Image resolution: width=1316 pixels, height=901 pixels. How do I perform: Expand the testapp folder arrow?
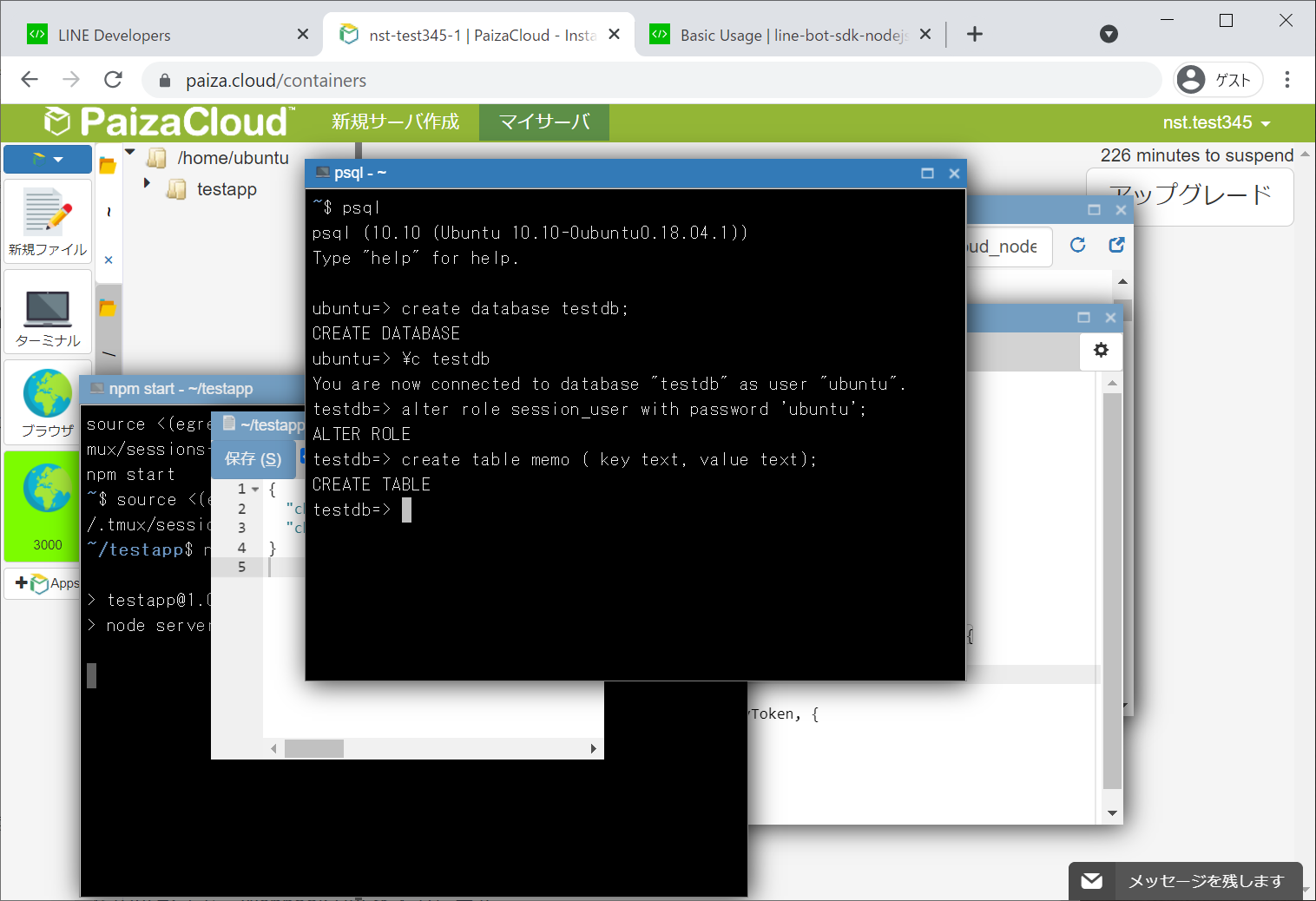[x=147, y=183]
